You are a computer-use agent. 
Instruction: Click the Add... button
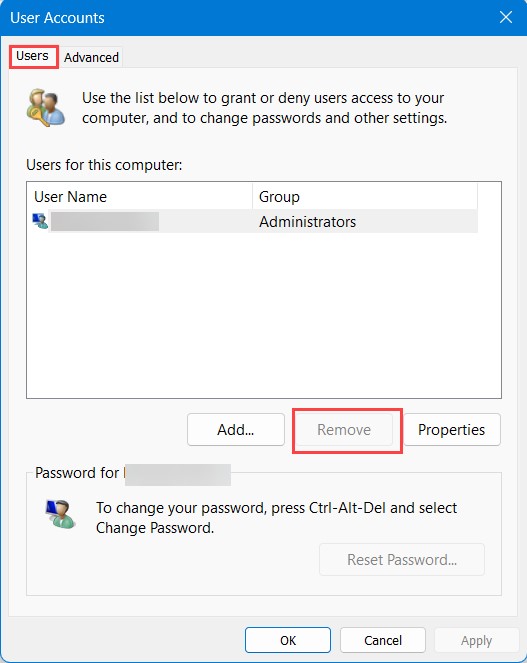pyautogui.click(x=236, y=430)
